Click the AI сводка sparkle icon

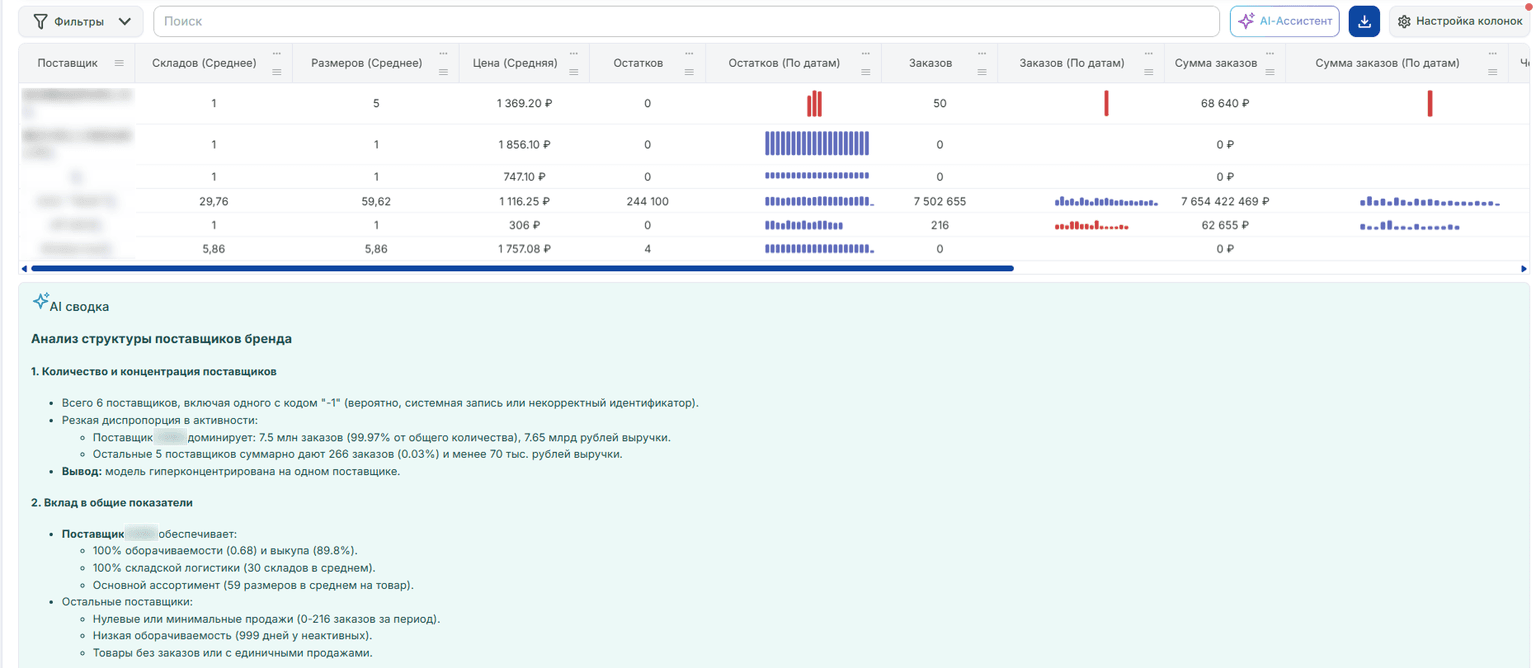click(x=40, y=301)
